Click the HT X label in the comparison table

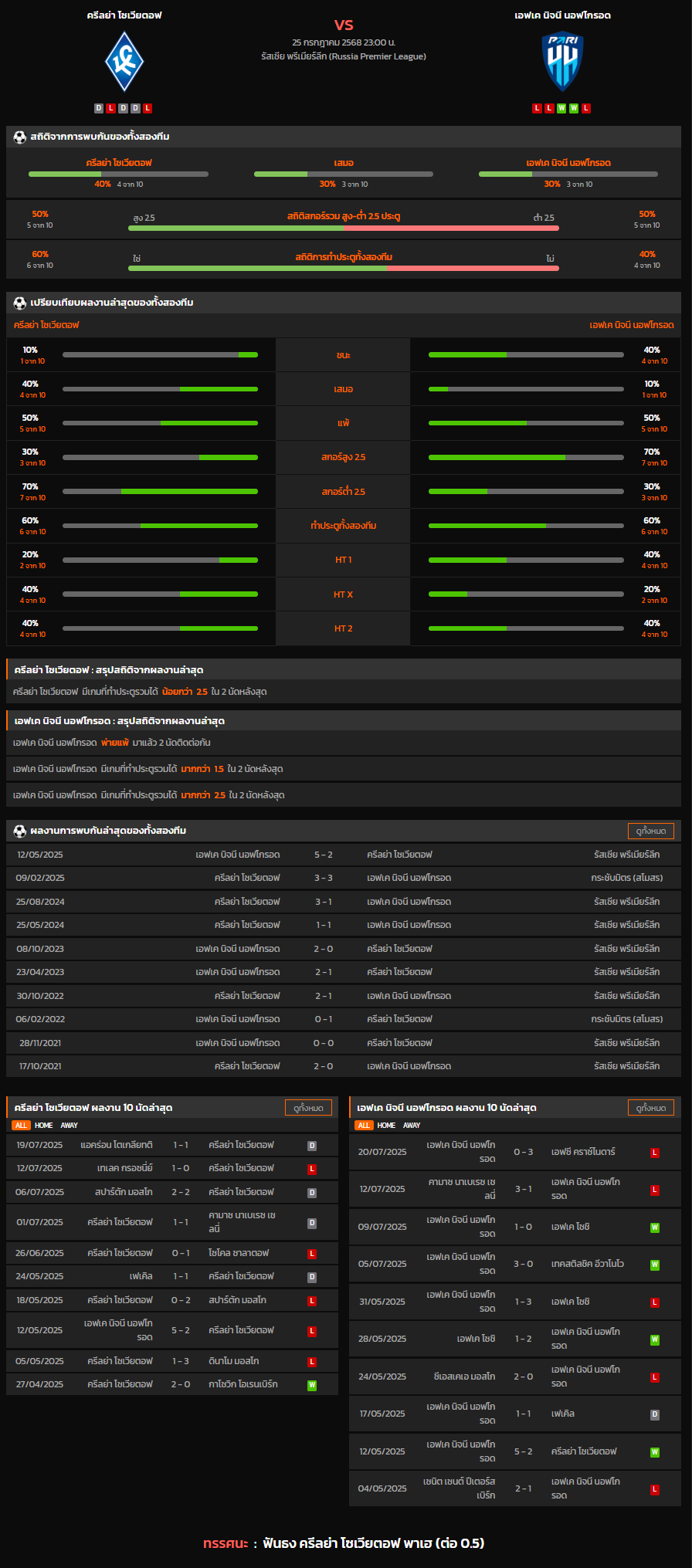click(344, 595)
